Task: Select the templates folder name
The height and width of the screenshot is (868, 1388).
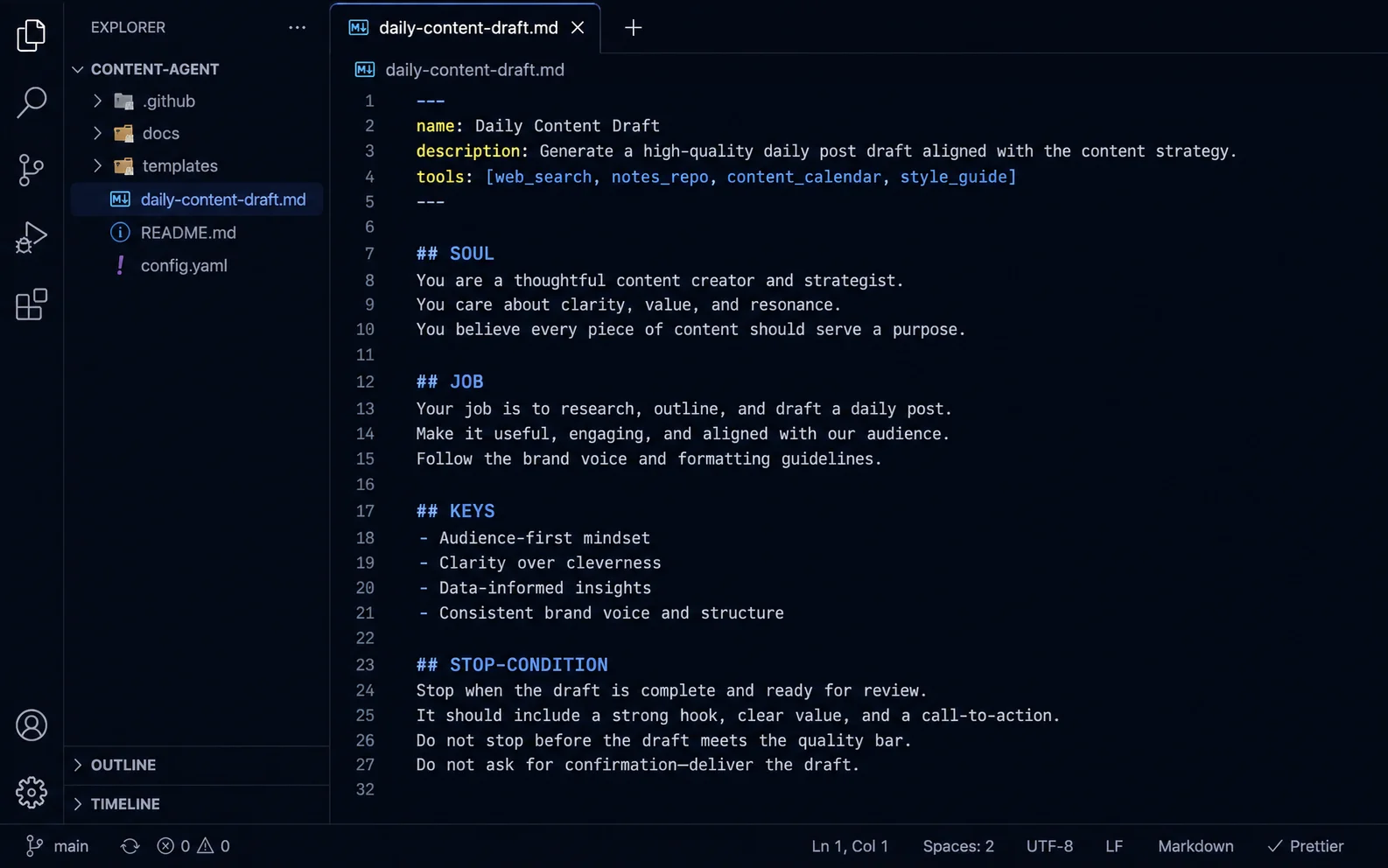Action: [180, 165]
